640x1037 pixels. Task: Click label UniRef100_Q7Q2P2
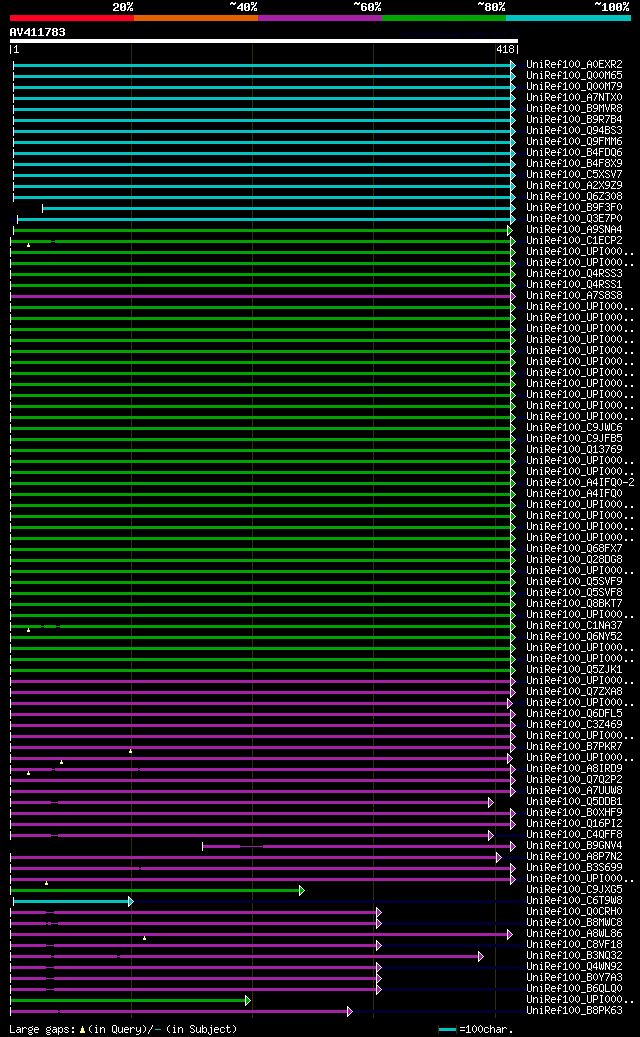pyautogui.click(x=574, y=779)
